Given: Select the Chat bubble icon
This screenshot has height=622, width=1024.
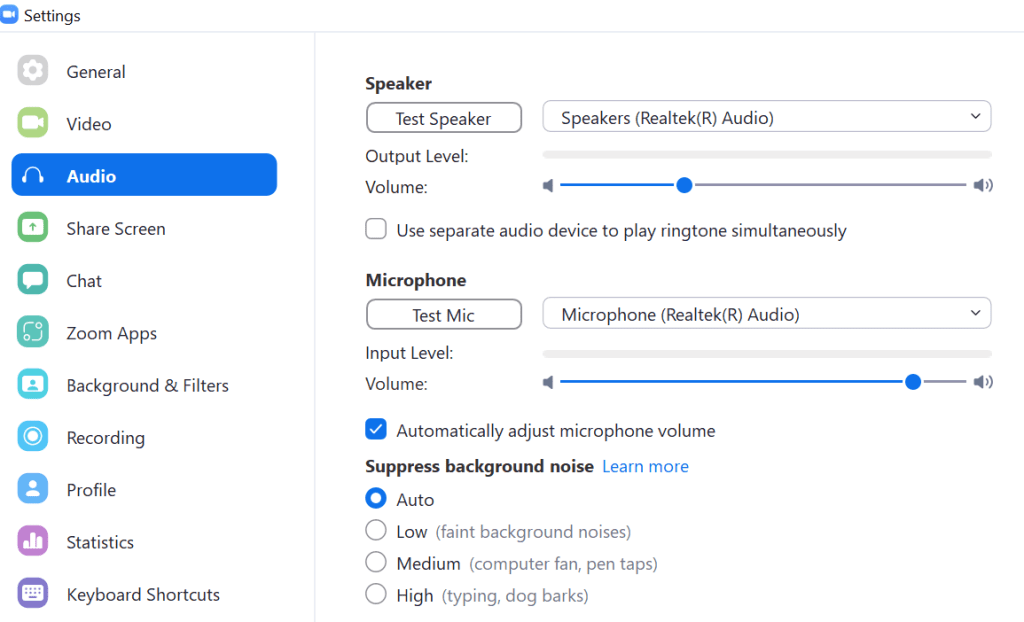Looking at the screenshot, I should click(32, 280).
